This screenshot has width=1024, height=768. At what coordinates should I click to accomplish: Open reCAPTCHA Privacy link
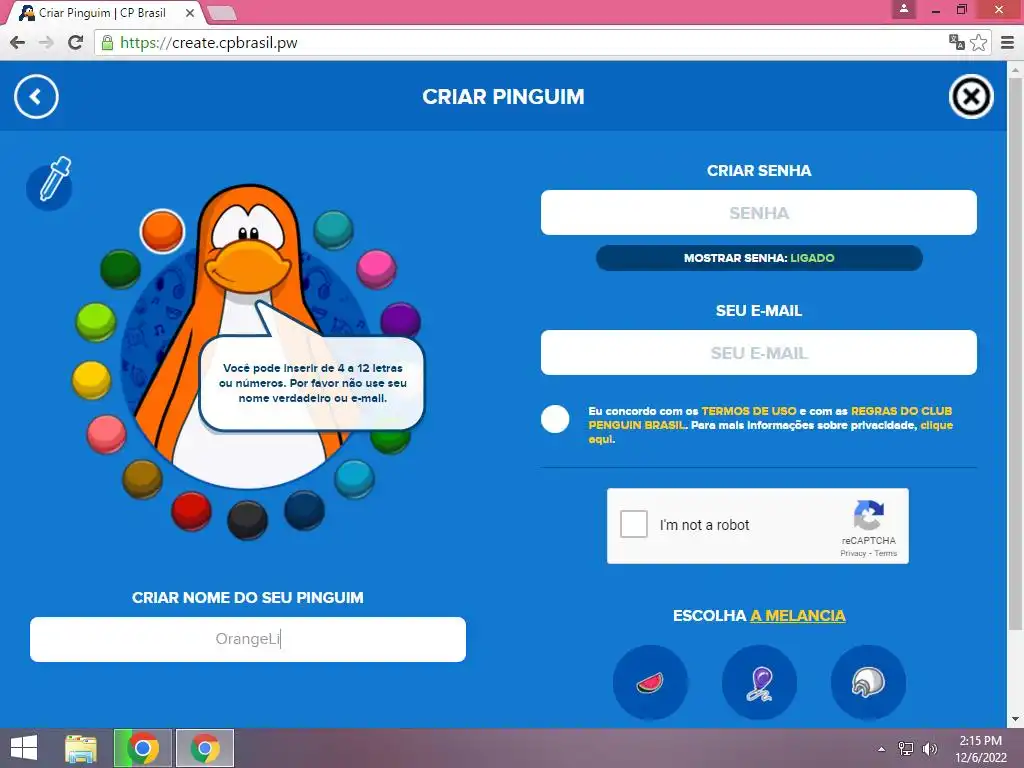[x=853, y=553]
